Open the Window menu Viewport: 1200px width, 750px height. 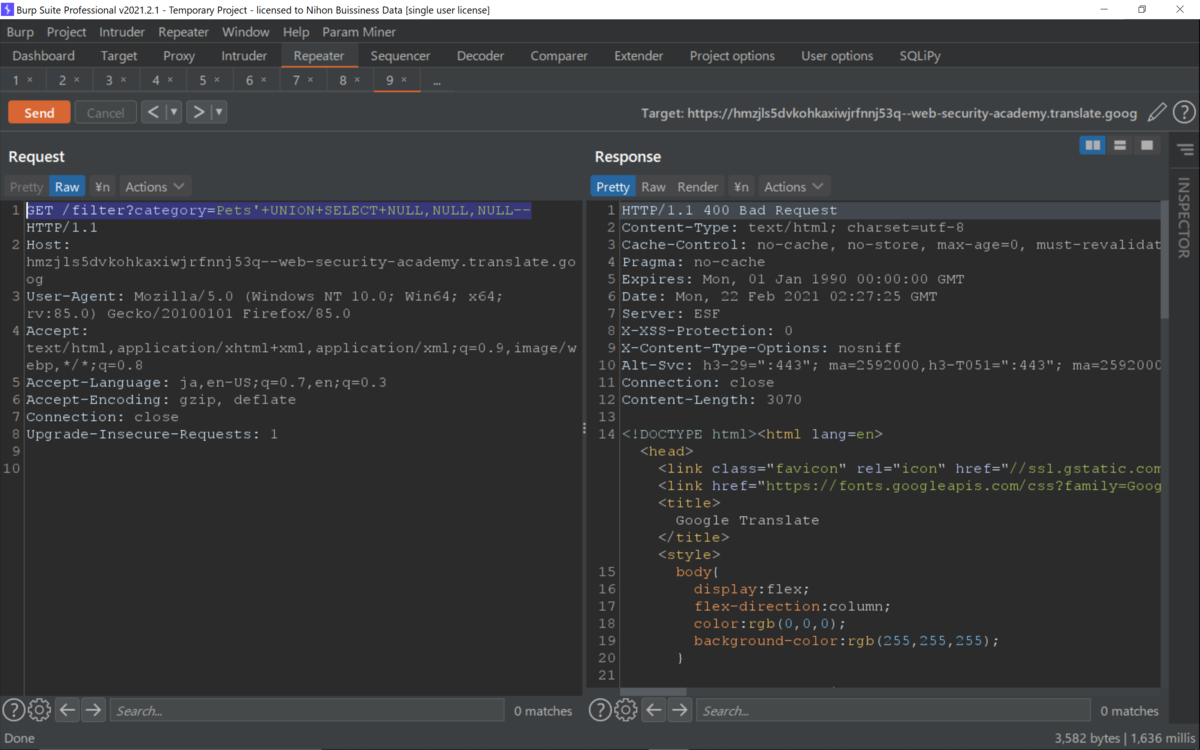[246, 32]
